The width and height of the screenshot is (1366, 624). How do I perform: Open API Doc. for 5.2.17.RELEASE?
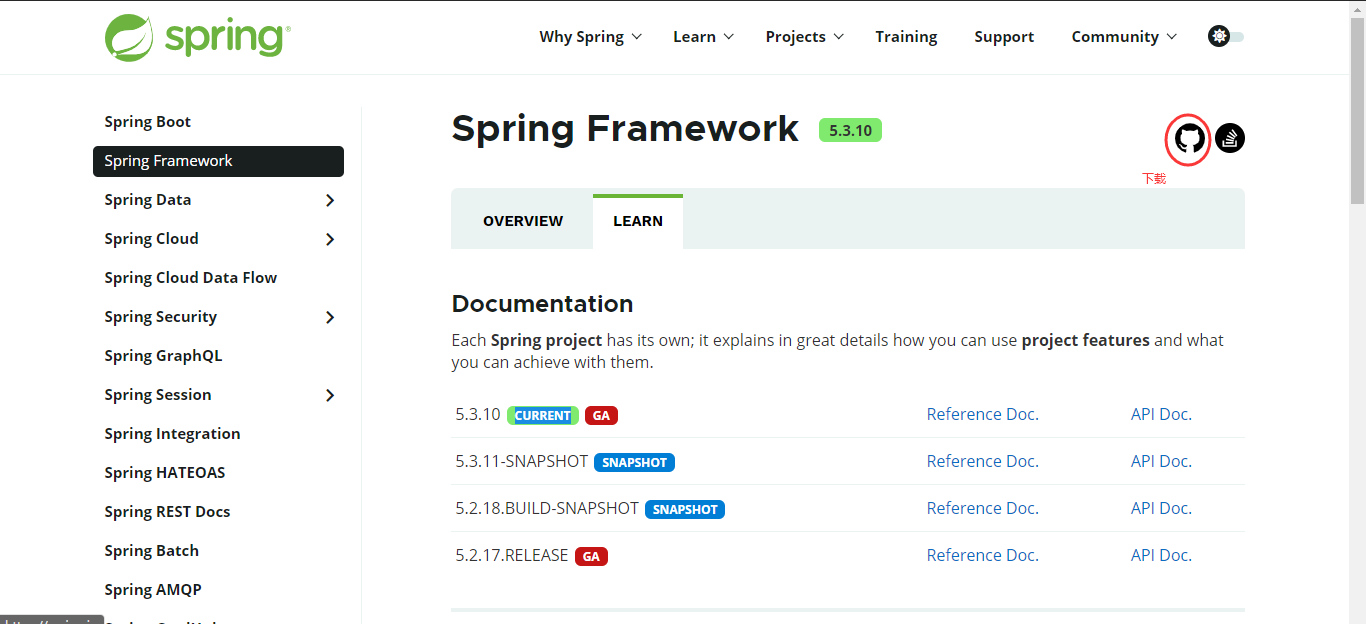coord(1161,555)
